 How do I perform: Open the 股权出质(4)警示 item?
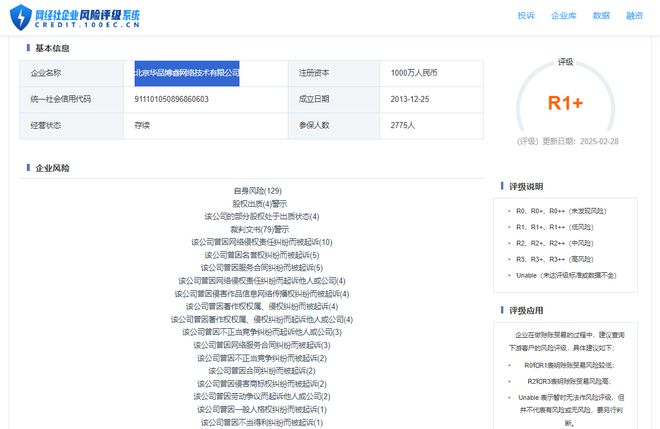tap(259, 204)
